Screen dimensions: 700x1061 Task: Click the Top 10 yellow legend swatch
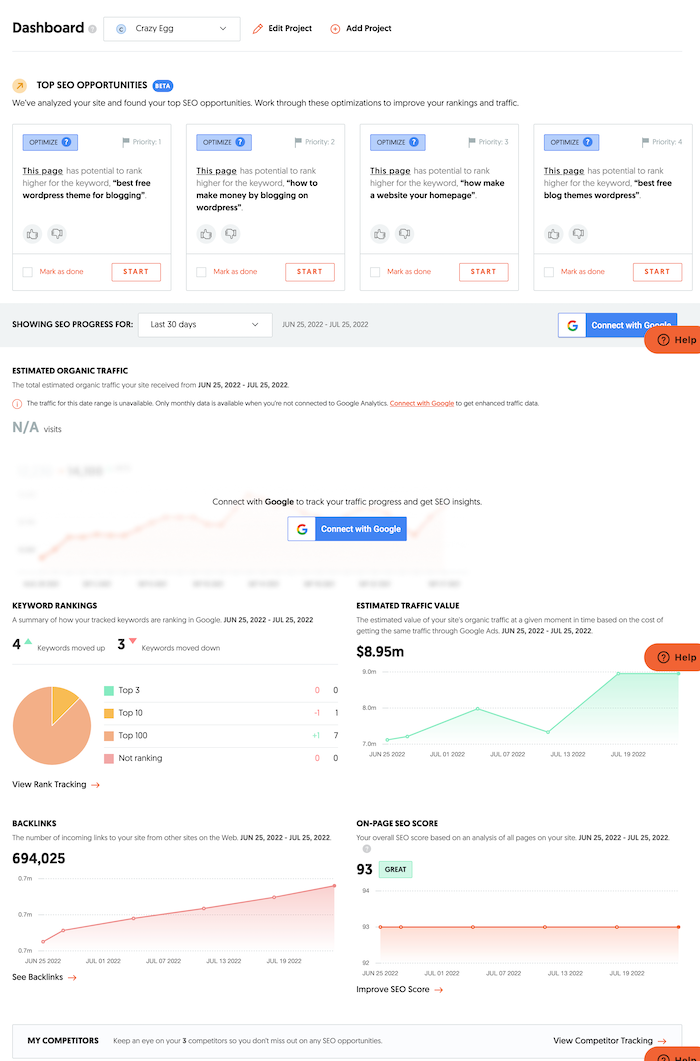[x=108, y=713]
